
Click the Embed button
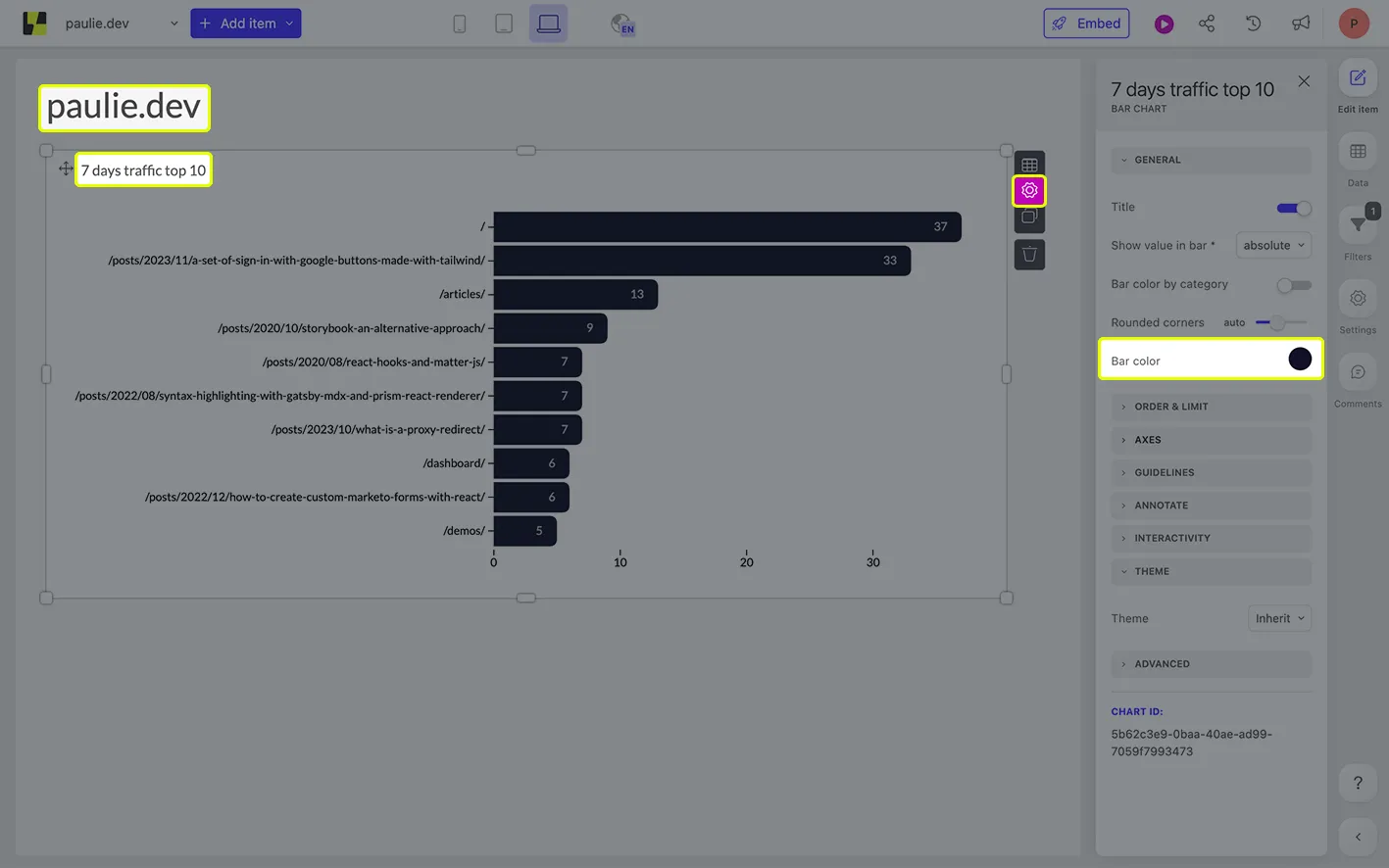click(1086, 24)
